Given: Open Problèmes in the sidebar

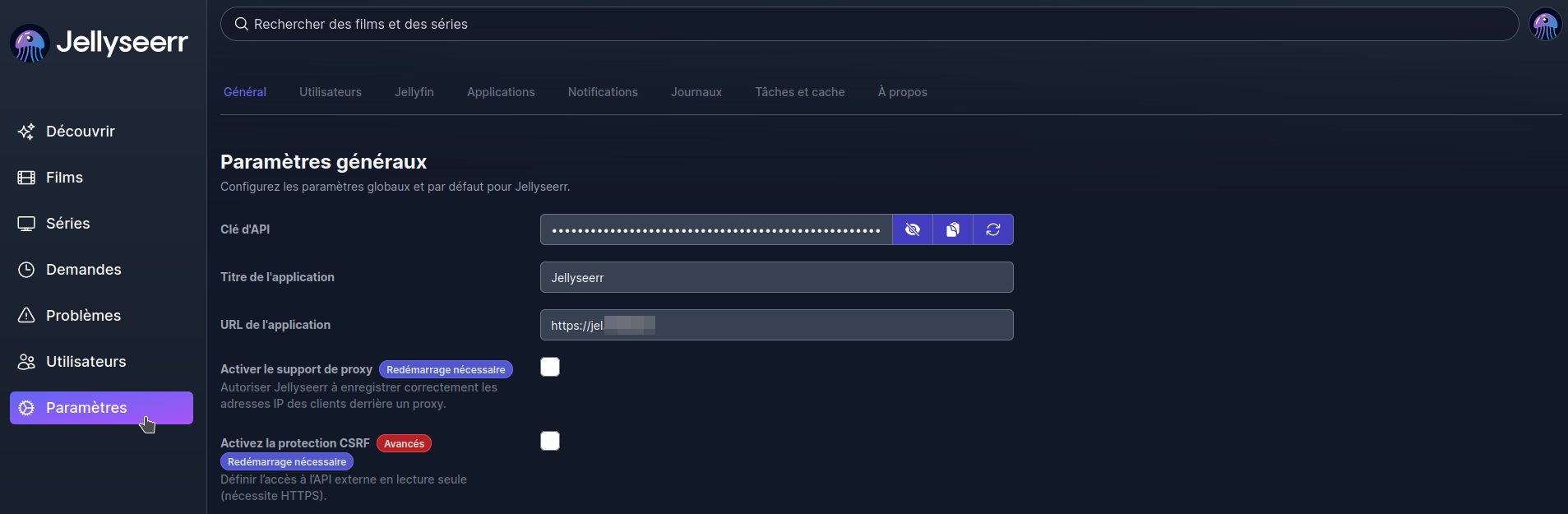Looking at the screenshot, I should pyautogui.click(x=101, y=316).
